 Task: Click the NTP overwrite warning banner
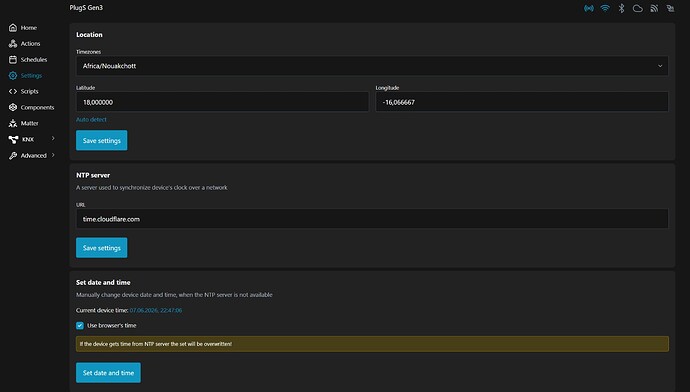click(x=372, y=344)
